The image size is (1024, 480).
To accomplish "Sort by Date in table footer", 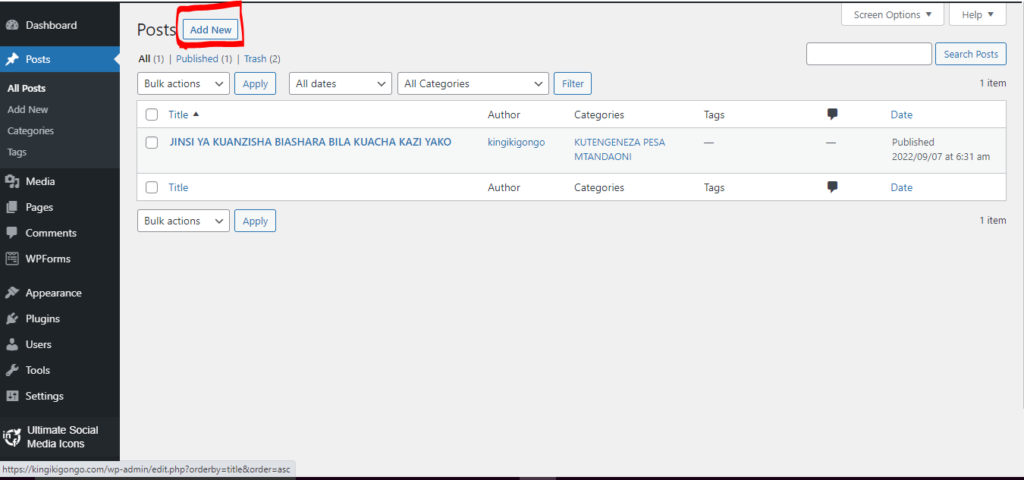I will pos(901,187).
